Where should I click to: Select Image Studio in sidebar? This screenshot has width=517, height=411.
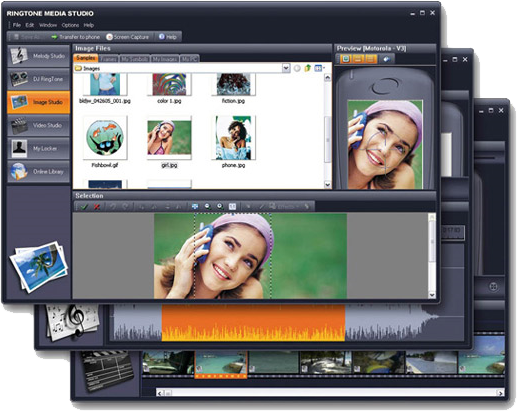(x=38, y=102)
